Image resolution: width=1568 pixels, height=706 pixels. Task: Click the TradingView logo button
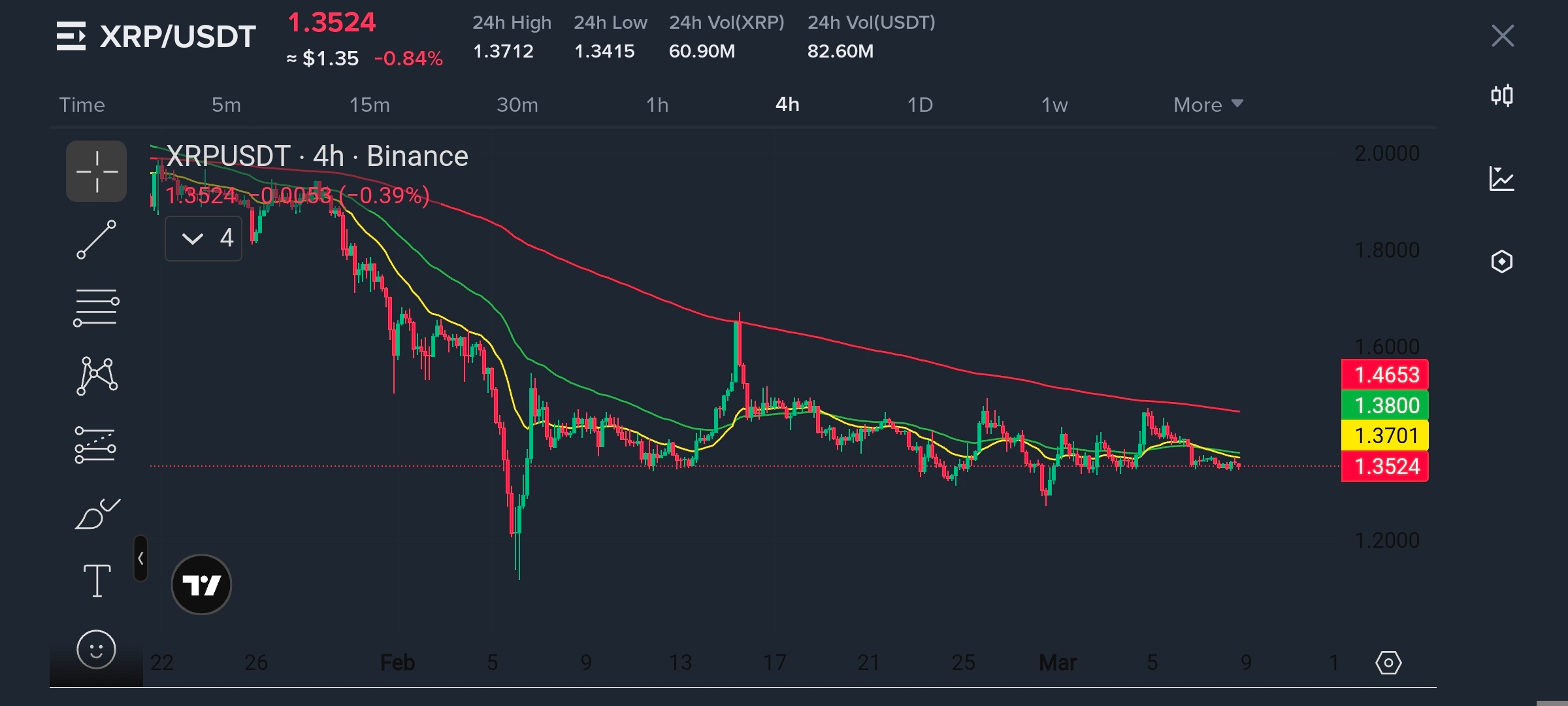click(201, 584)
